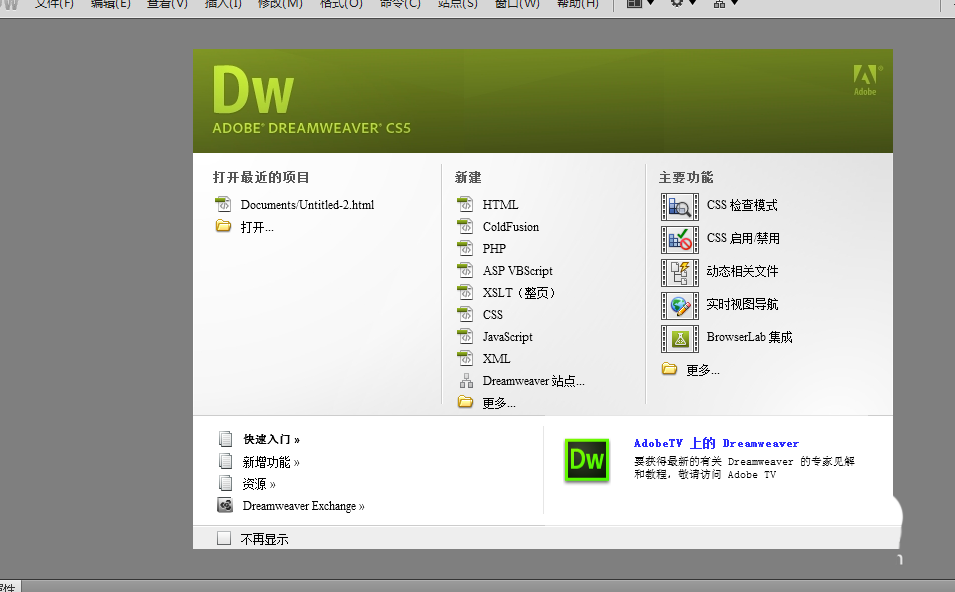Click the PHP document icon
This screenshot has height=592, width=955.
pyautogui.click(x=465, y=247)
